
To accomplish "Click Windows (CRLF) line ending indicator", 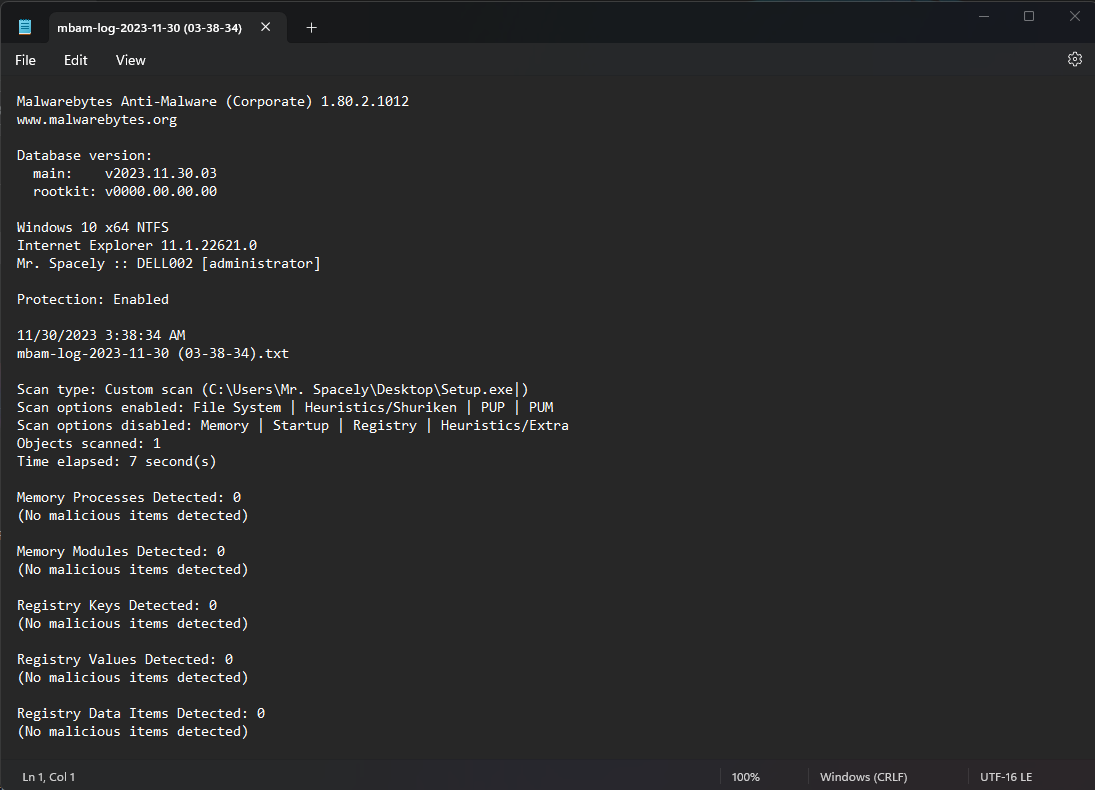I will tap(863, 777).
